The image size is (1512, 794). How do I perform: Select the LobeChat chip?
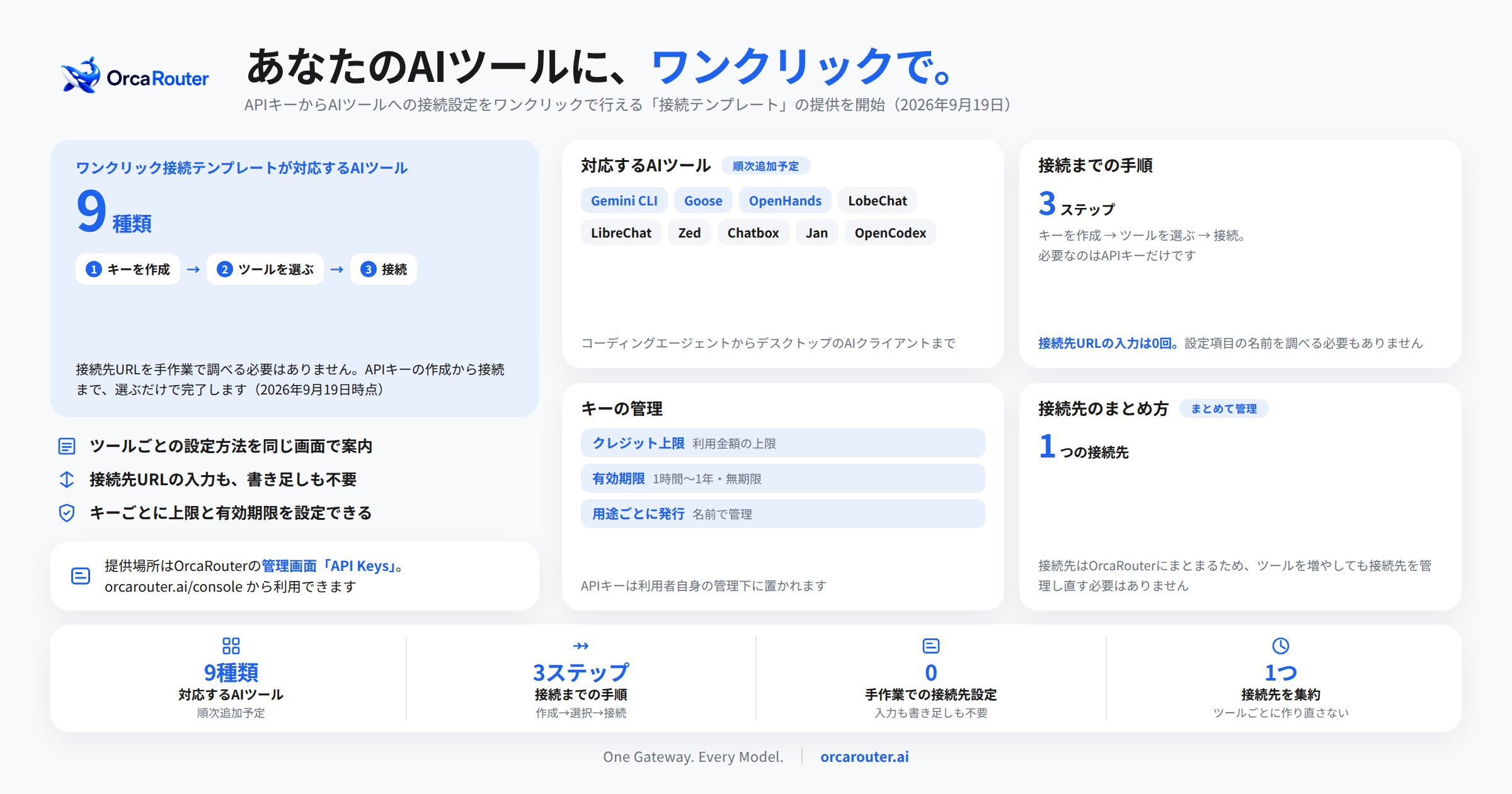[878, 201]
